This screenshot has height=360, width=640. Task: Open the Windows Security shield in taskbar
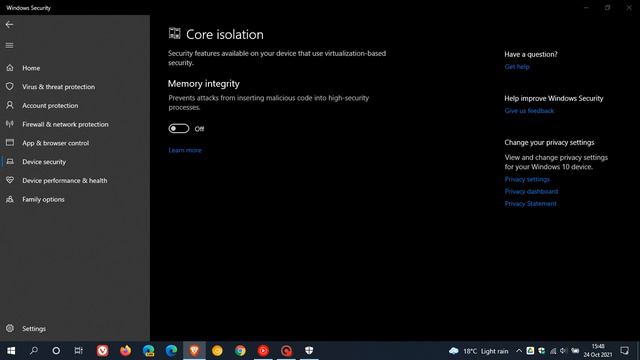[x=309, y=351]
